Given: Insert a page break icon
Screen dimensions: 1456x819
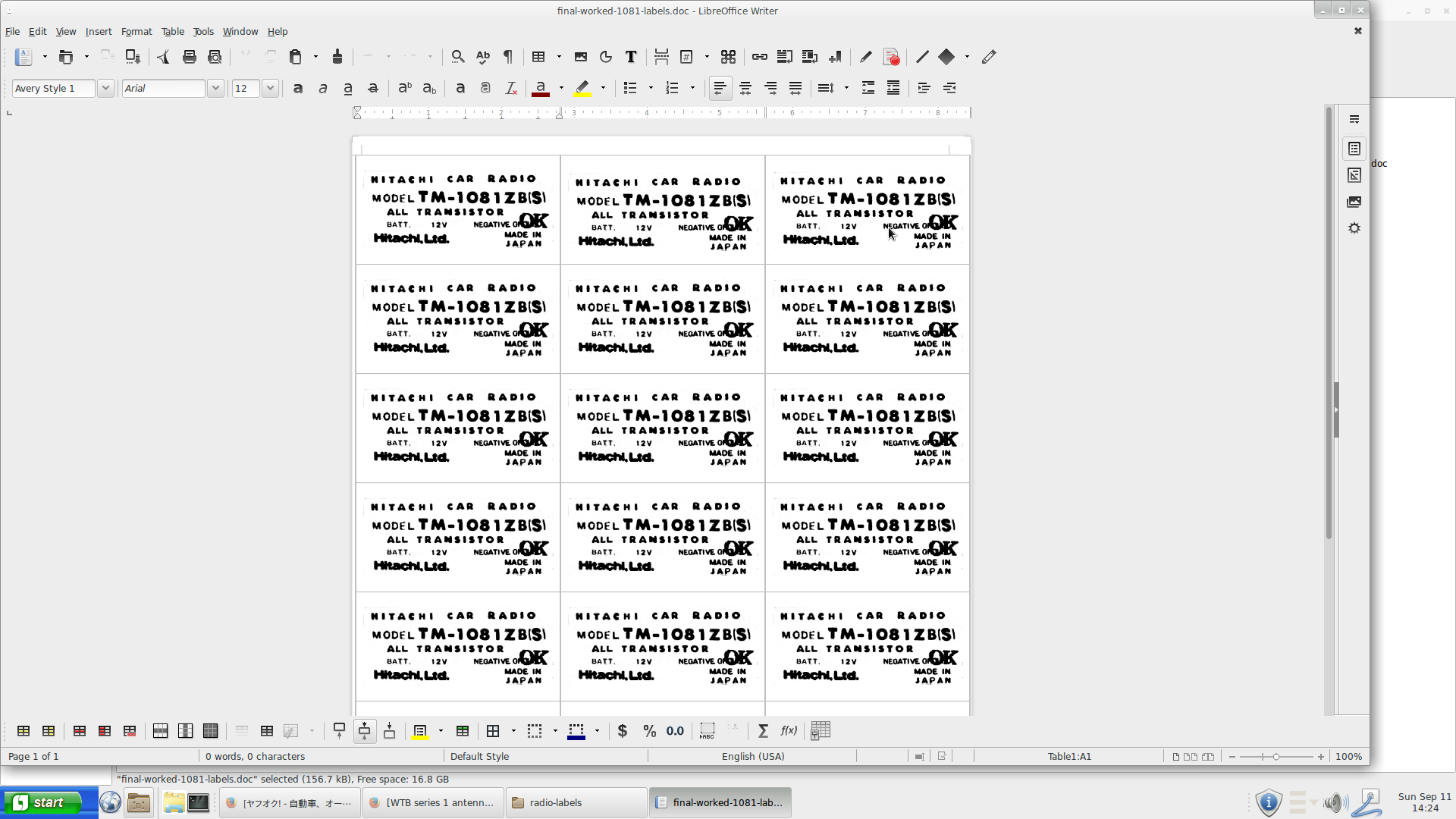Looking at the screenshot, I should [x=661, y=57].
